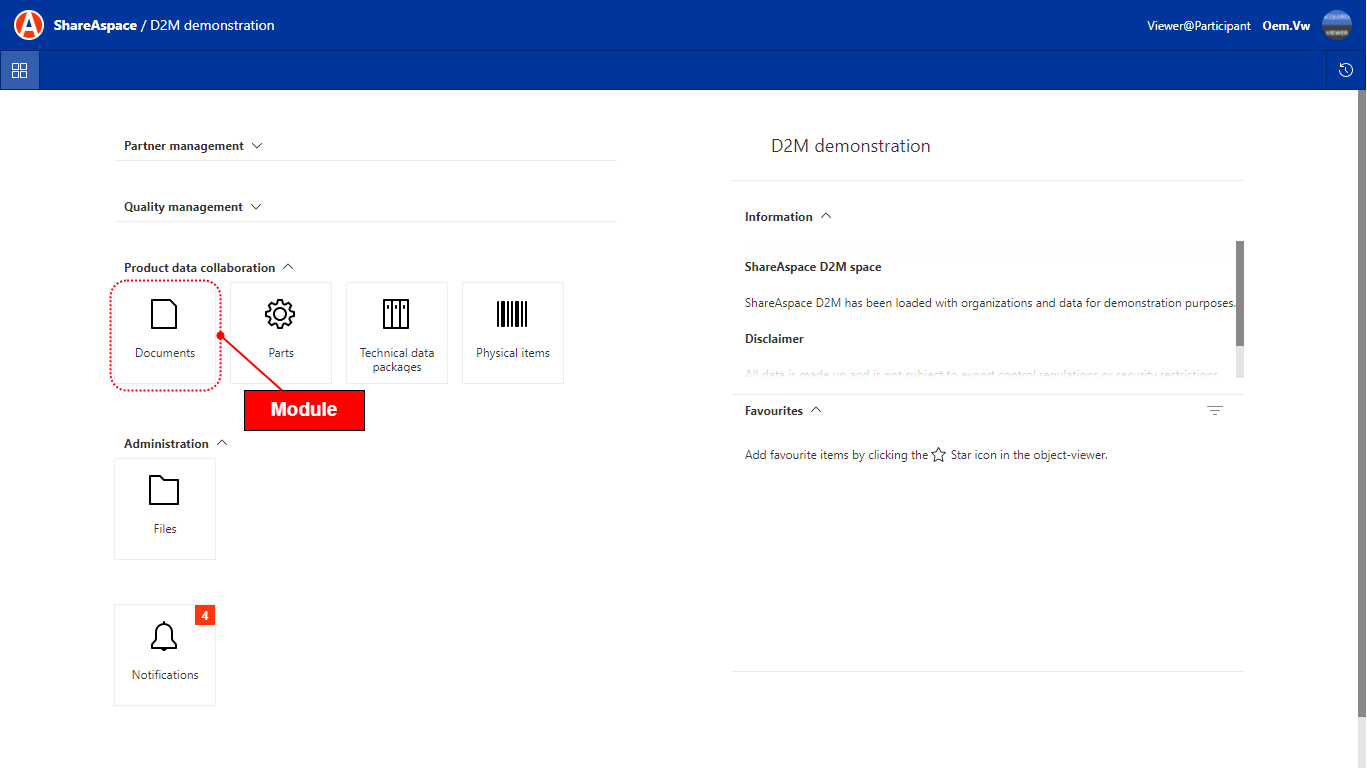
Task: Click the ShareAspace breadcrumb link
Action: coord(95,25)
